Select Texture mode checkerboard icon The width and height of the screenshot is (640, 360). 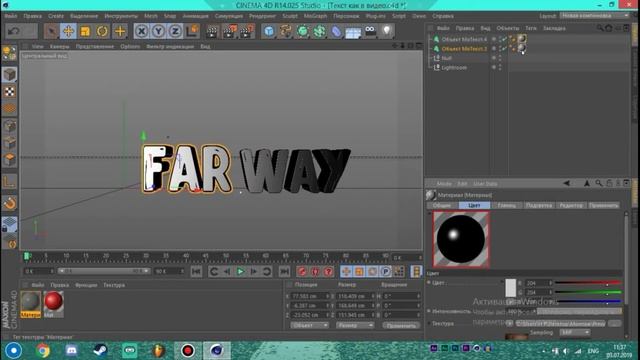[x=9, y=91]
